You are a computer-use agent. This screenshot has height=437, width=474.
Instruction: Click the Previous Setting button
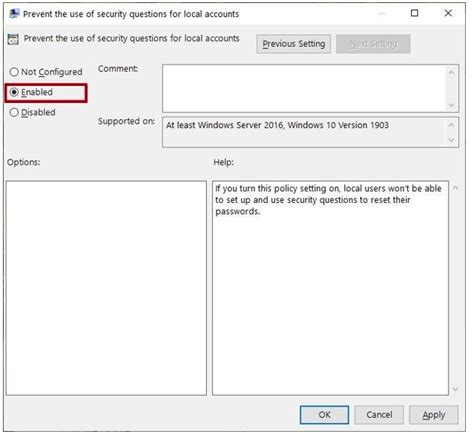point(294,44)
